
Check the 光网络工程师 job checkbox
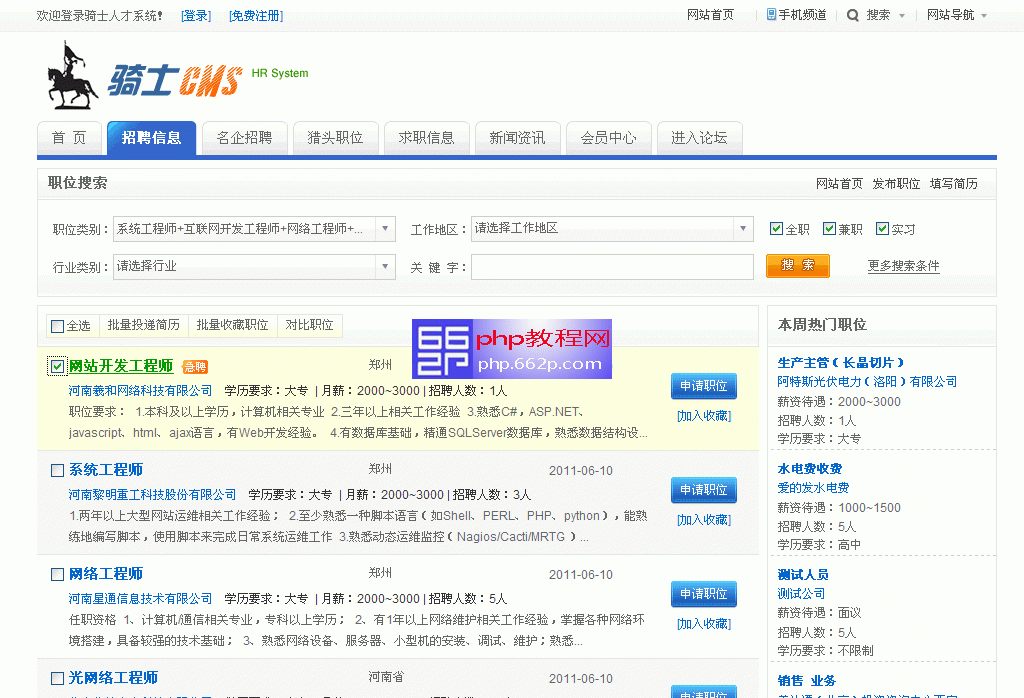point(57,678)
